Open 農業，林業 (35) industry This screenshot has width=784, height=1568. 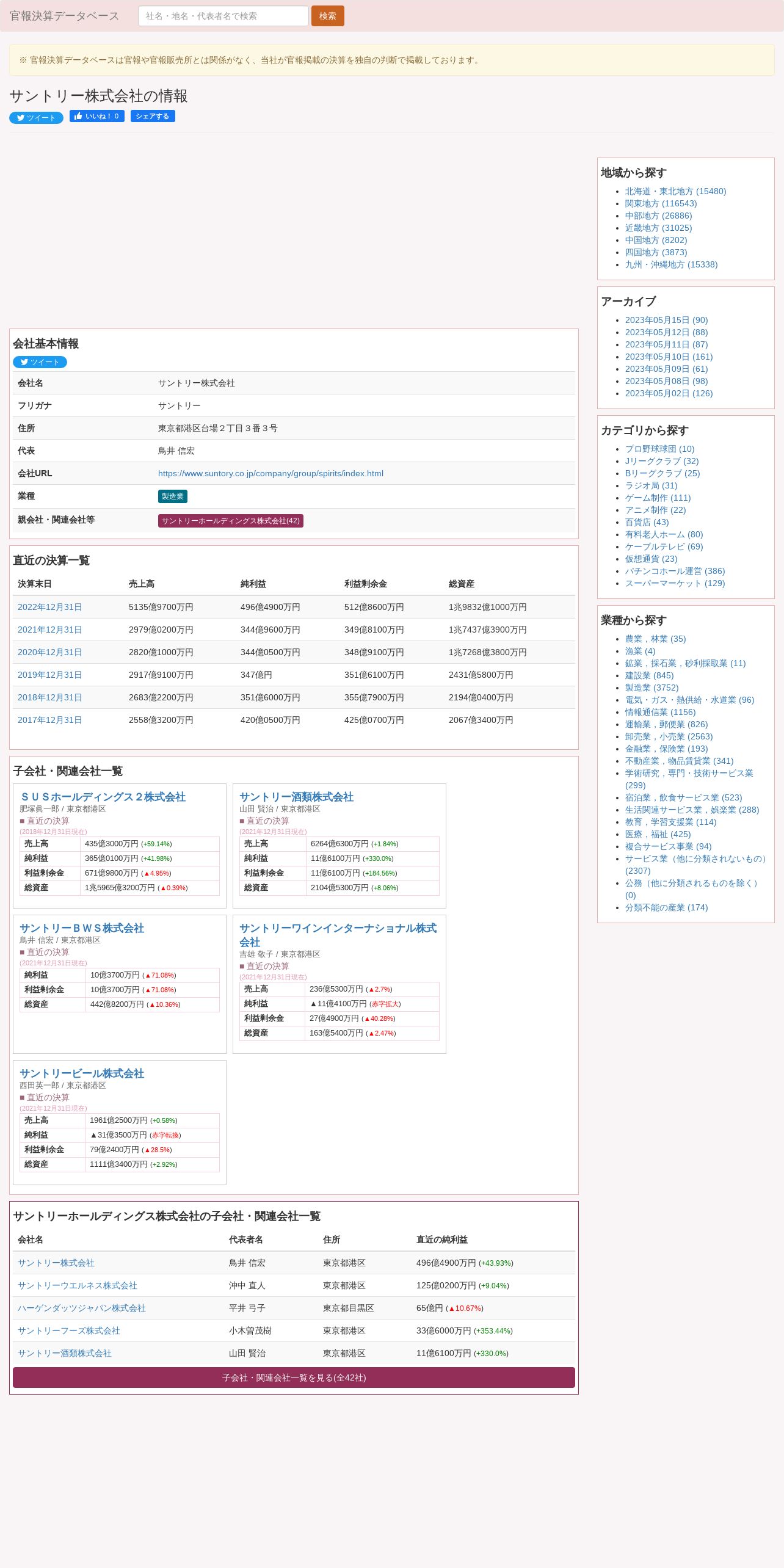click(655, 639)
